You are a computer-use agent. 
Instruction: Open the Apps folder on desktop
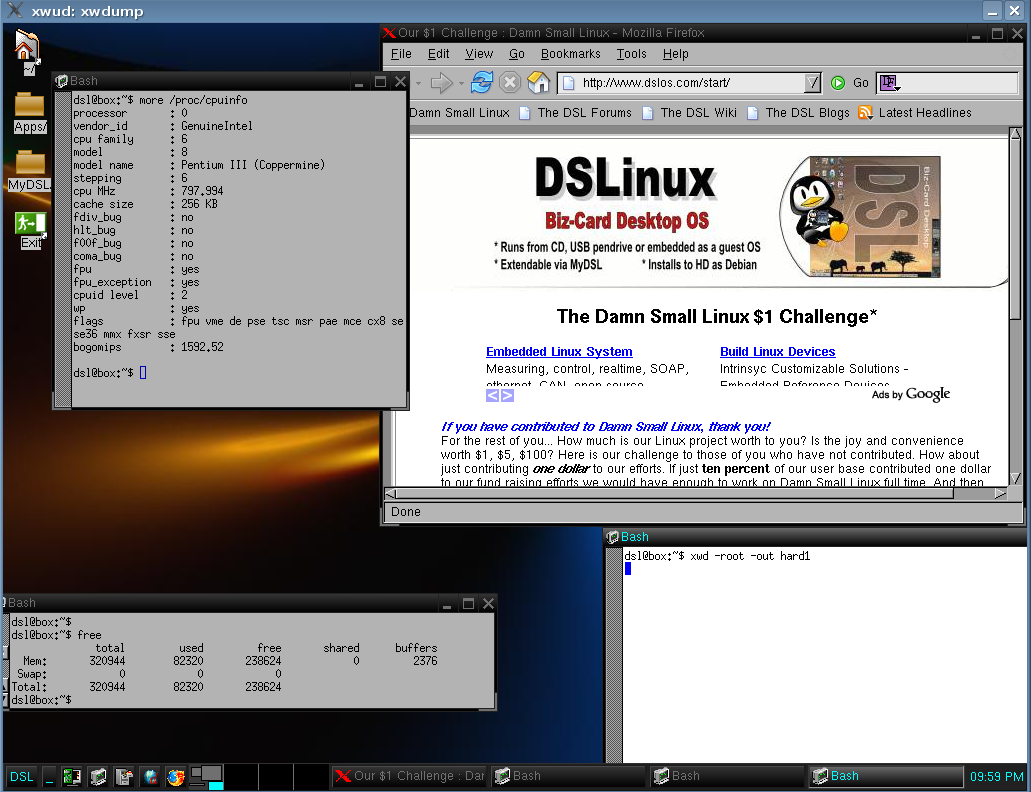(30, 113)
